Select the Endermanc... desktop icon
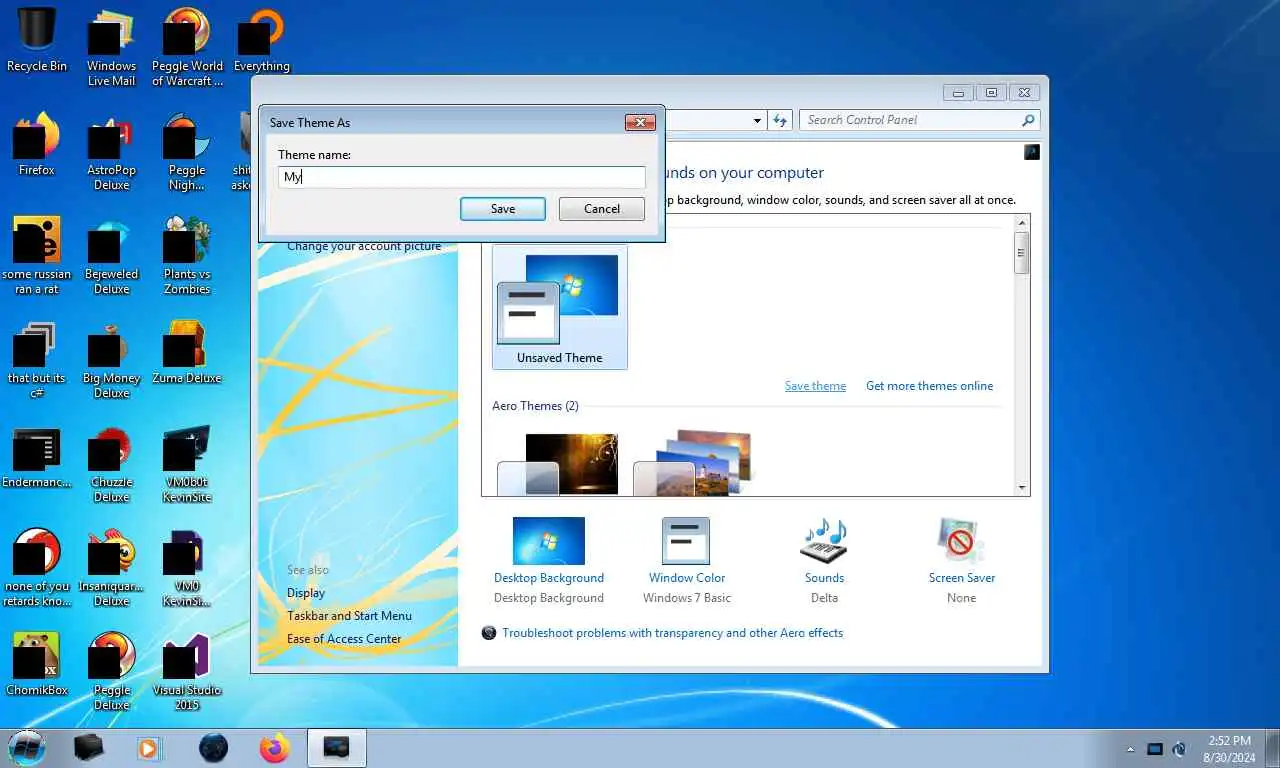The image size is (1280, 768). point(37,458)
